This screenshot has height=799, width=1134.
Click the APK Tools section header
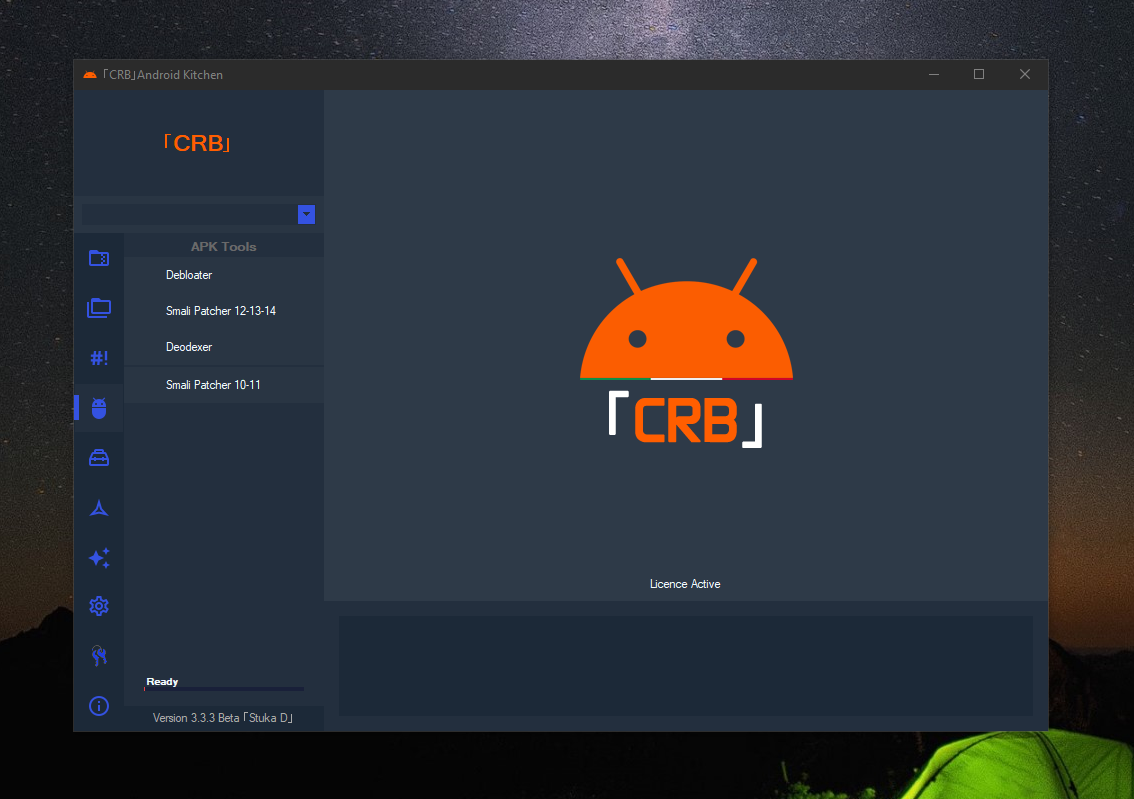click(223, 247)
